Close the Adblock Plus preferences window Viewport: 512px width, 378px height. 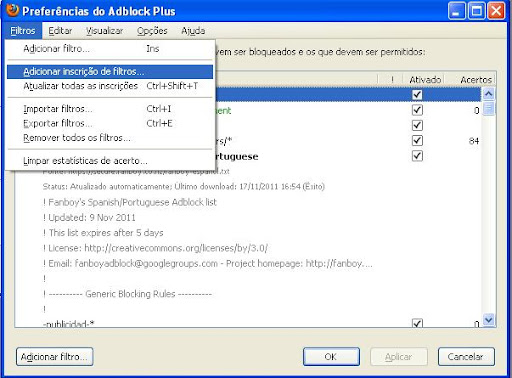coord(497,11)
